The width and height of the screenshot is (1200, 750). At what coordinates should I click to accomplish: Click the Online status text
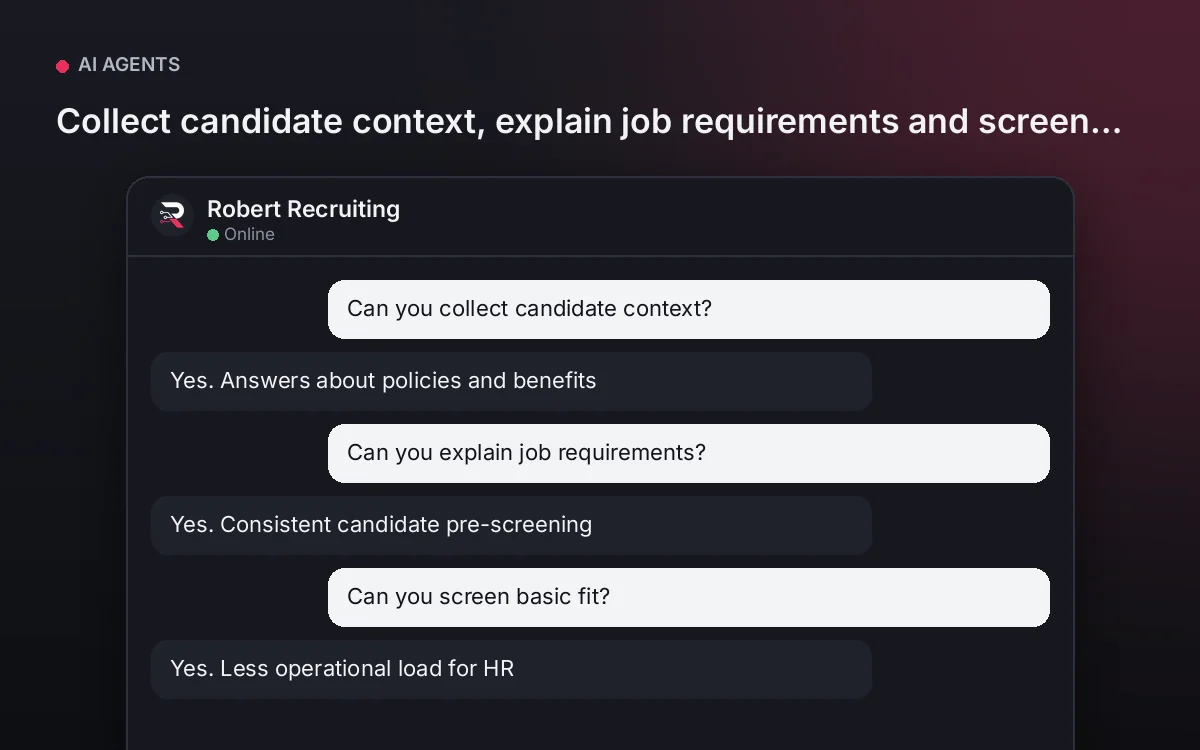click(x=249, y=234)
